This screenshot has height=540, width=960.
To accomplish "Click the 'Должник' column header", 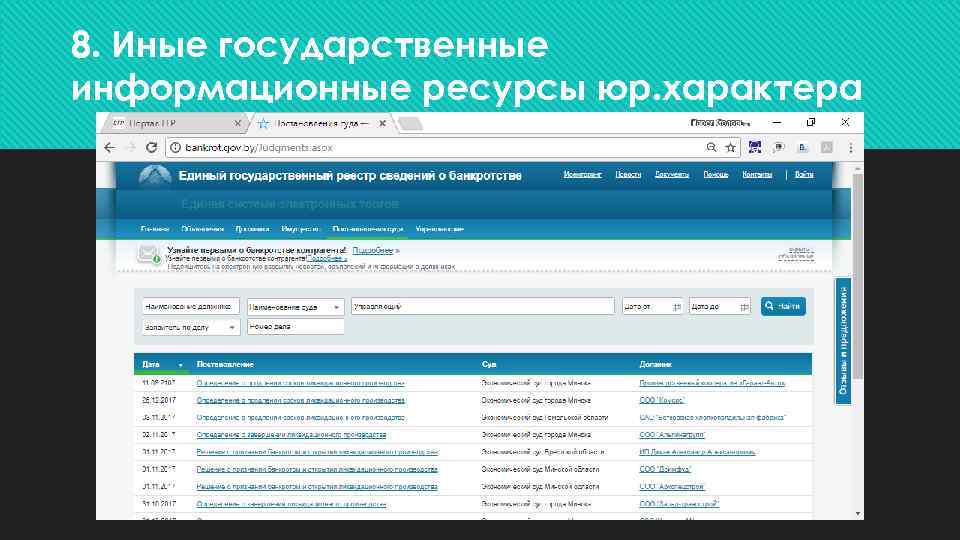I will pyautogui.click(x=655, y=364).
